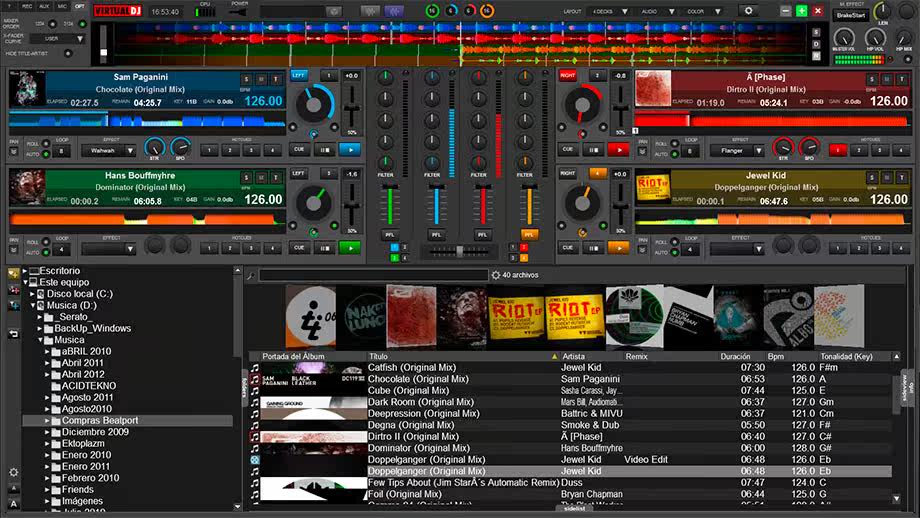Viewport: 920px width, 518px height.
Task: Toggle the LEFT assign button on Chocolate deck
Action: pyautogui.click(x=299, y=76)
